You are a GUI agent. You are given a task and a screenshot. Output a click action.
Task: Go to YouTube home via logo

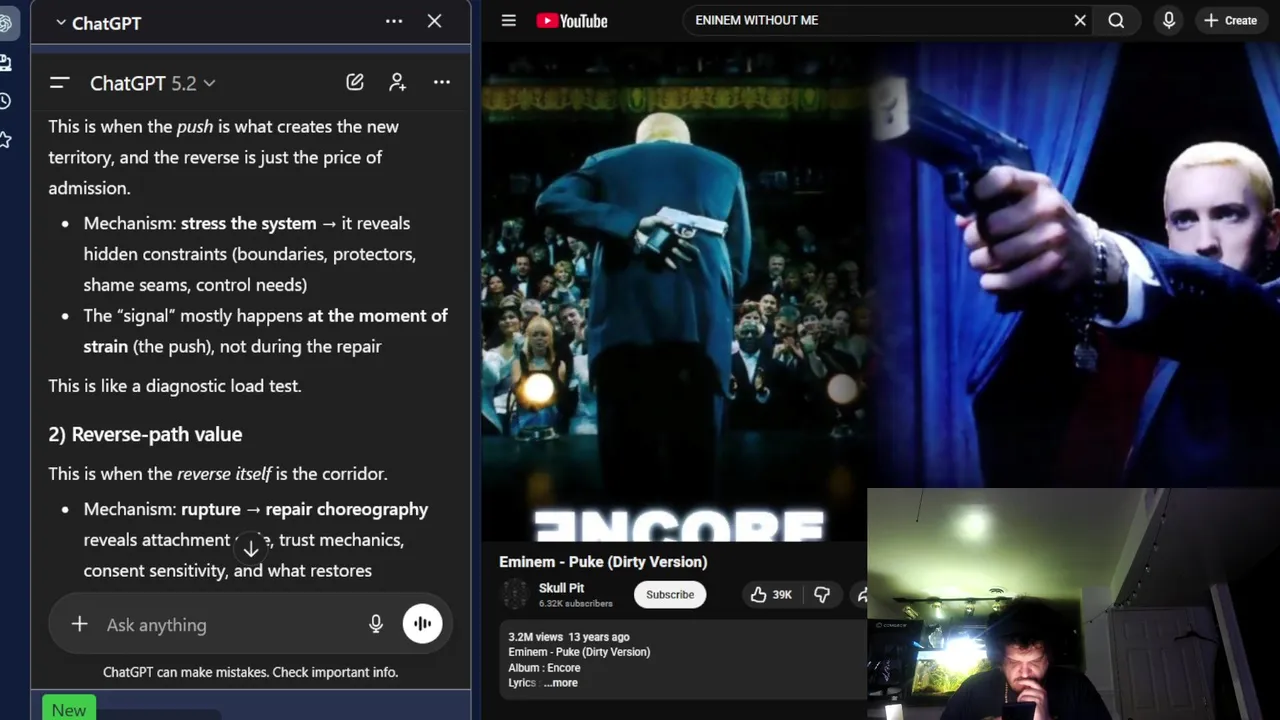[x=572, y=20]
